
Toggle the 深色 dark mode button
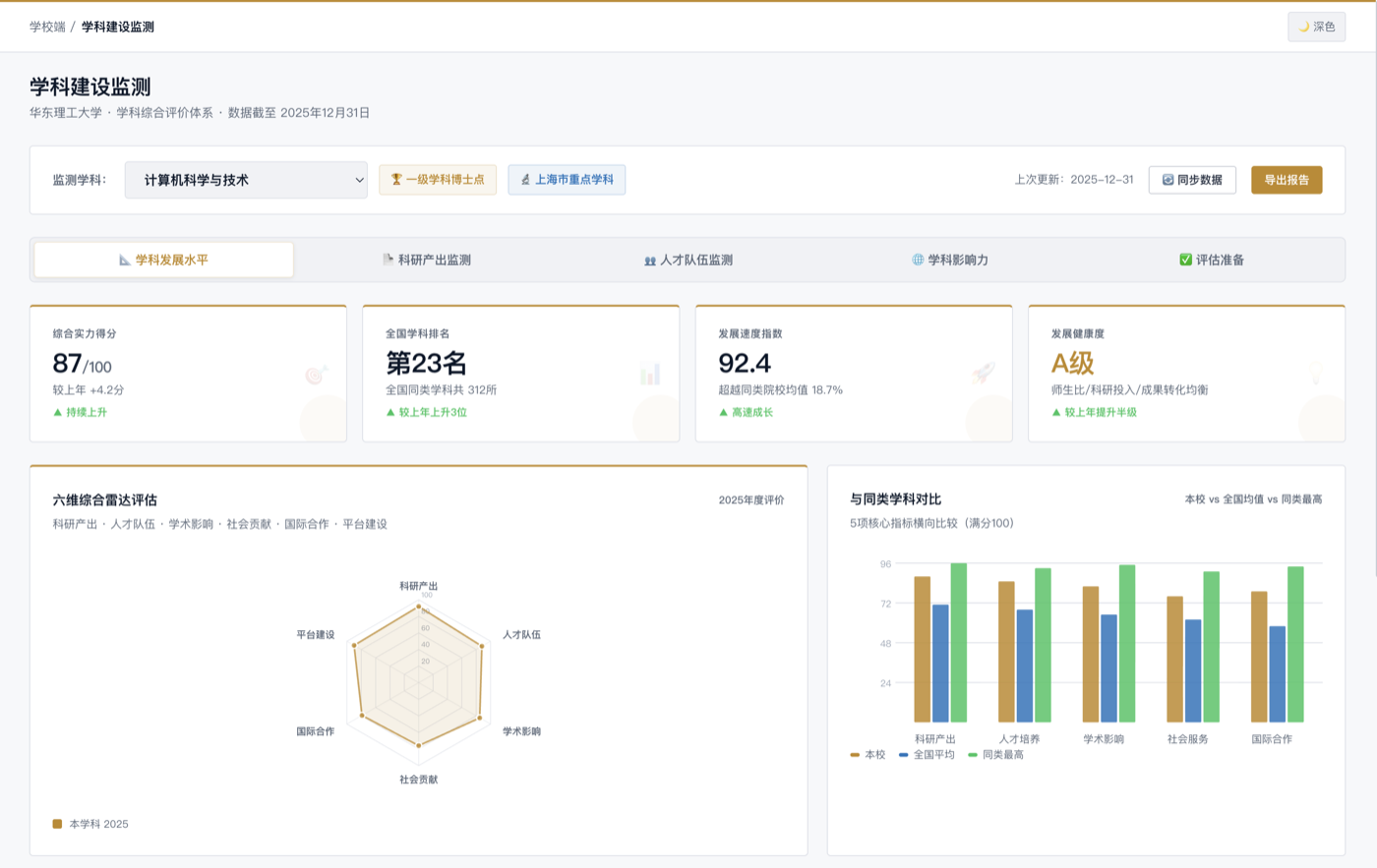(1316, 27)
